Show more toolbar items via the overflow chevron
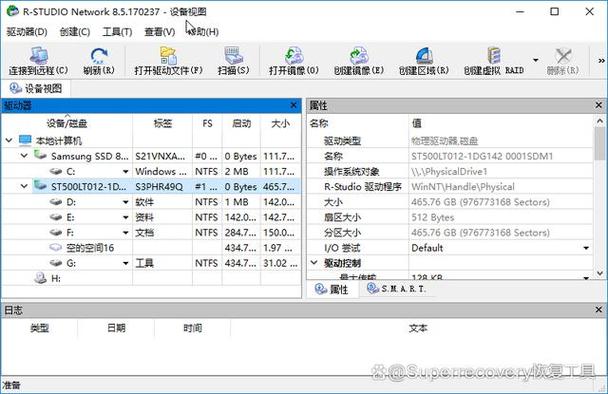This screenshot has height=394, width=608. (x=601, y=60)
